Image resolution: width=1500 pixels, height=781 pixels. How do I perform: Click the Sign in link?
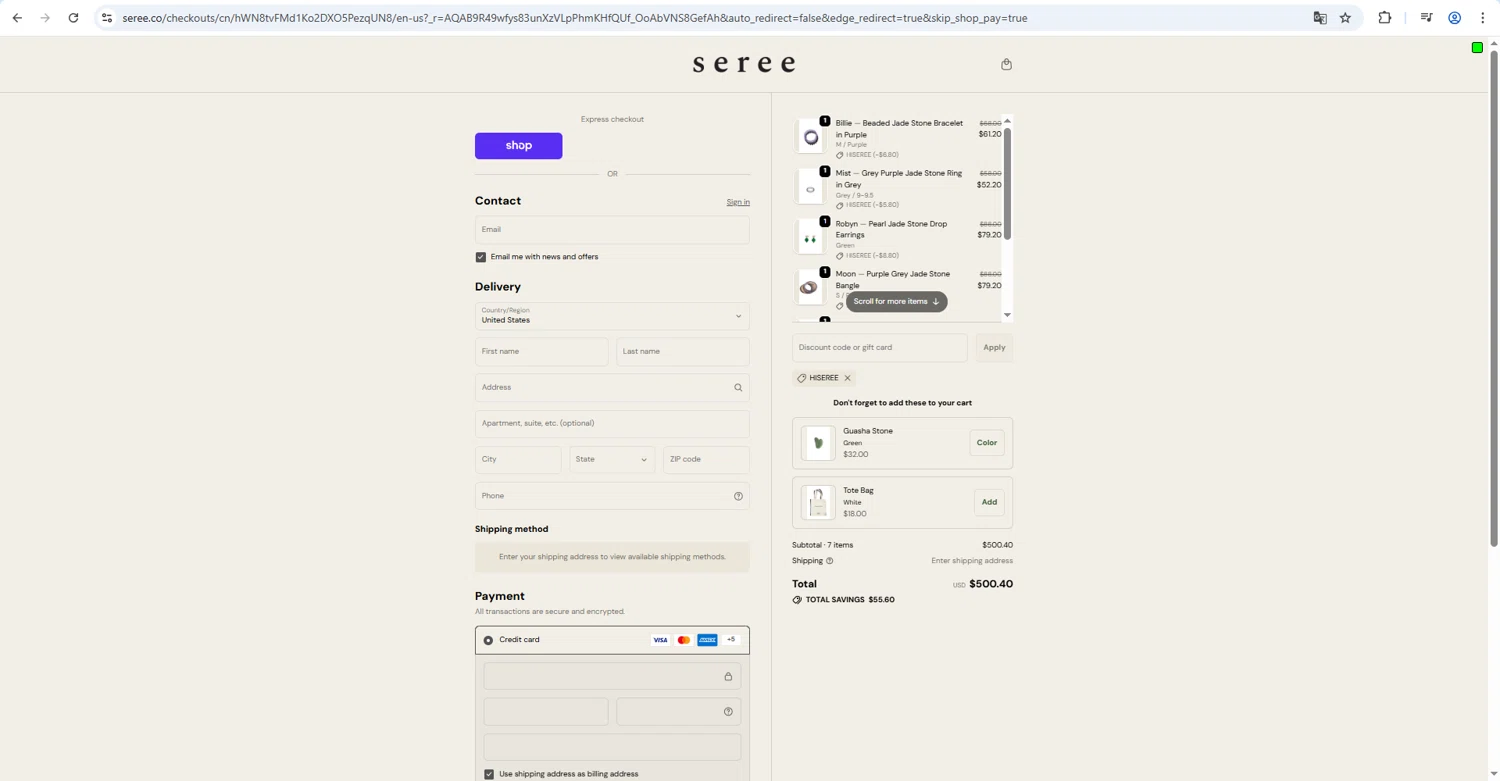(738, 202)
